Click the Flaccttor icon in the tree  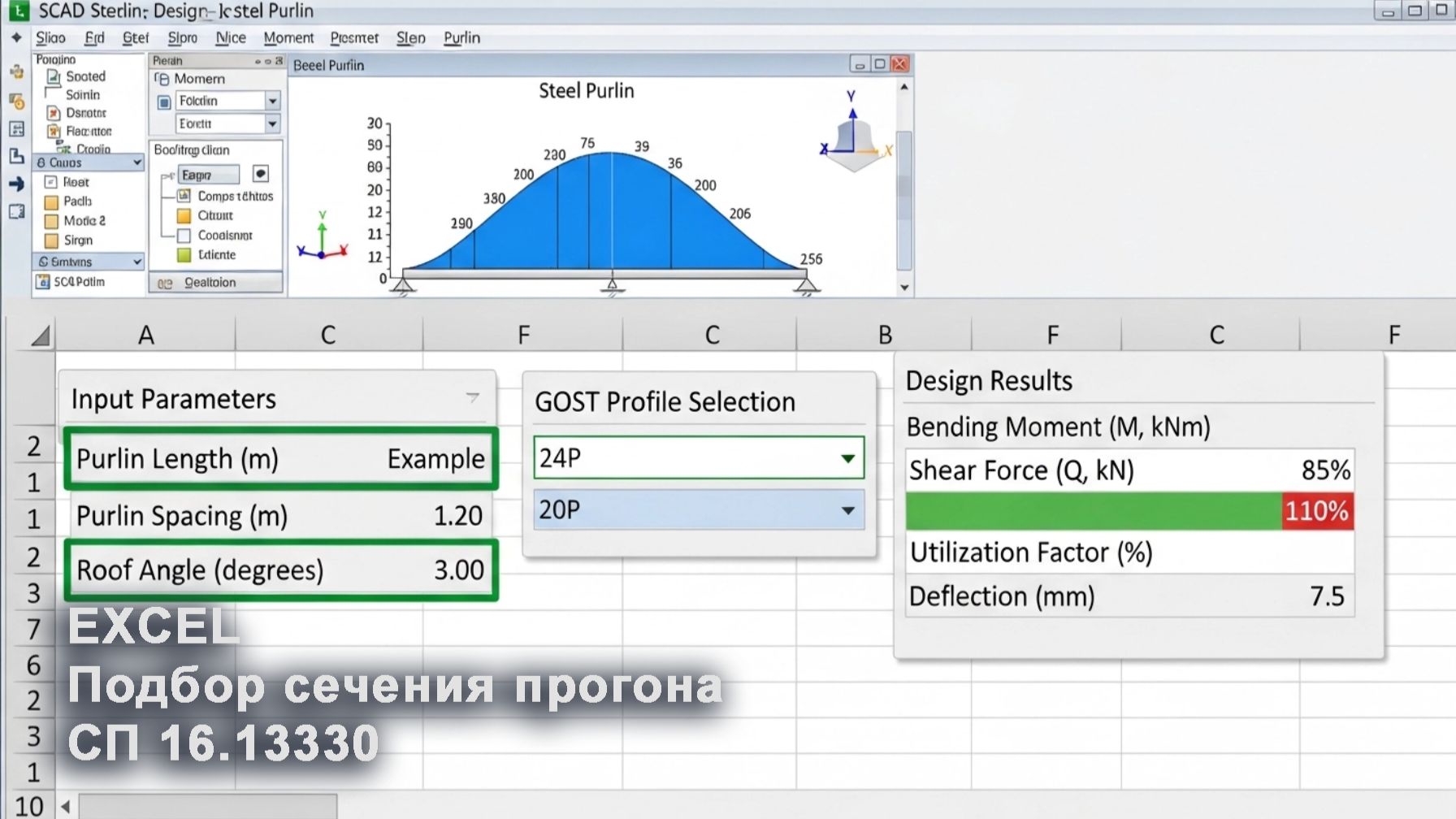pos(54,131)
